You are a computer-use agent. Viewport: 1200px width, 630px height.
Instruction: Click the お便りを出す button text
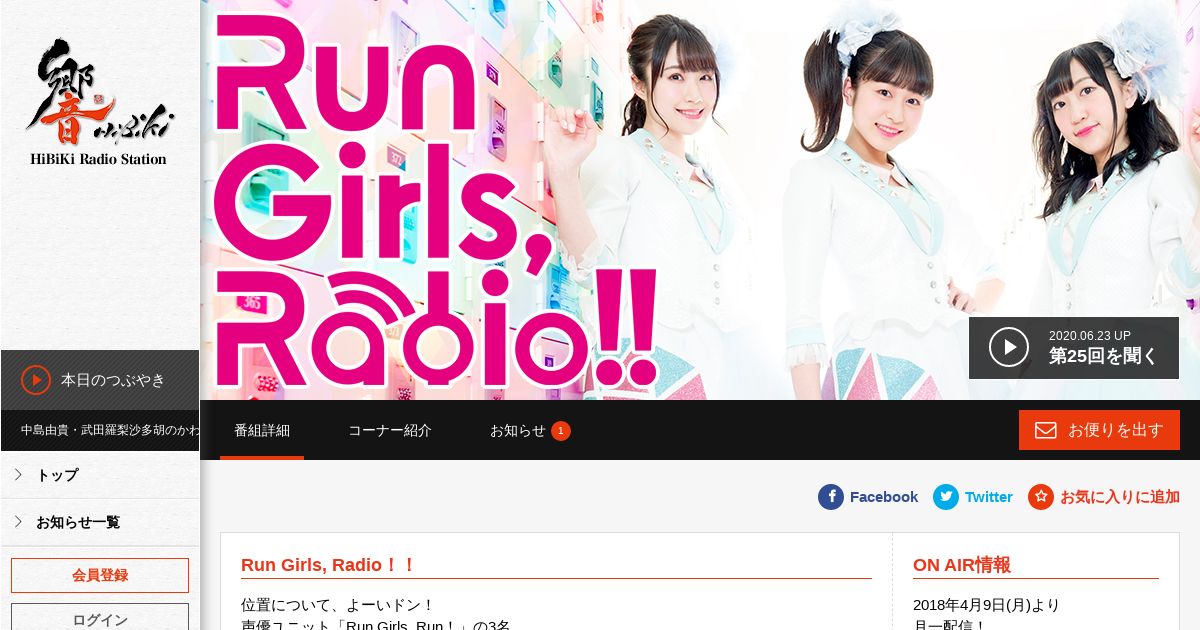1116,430
